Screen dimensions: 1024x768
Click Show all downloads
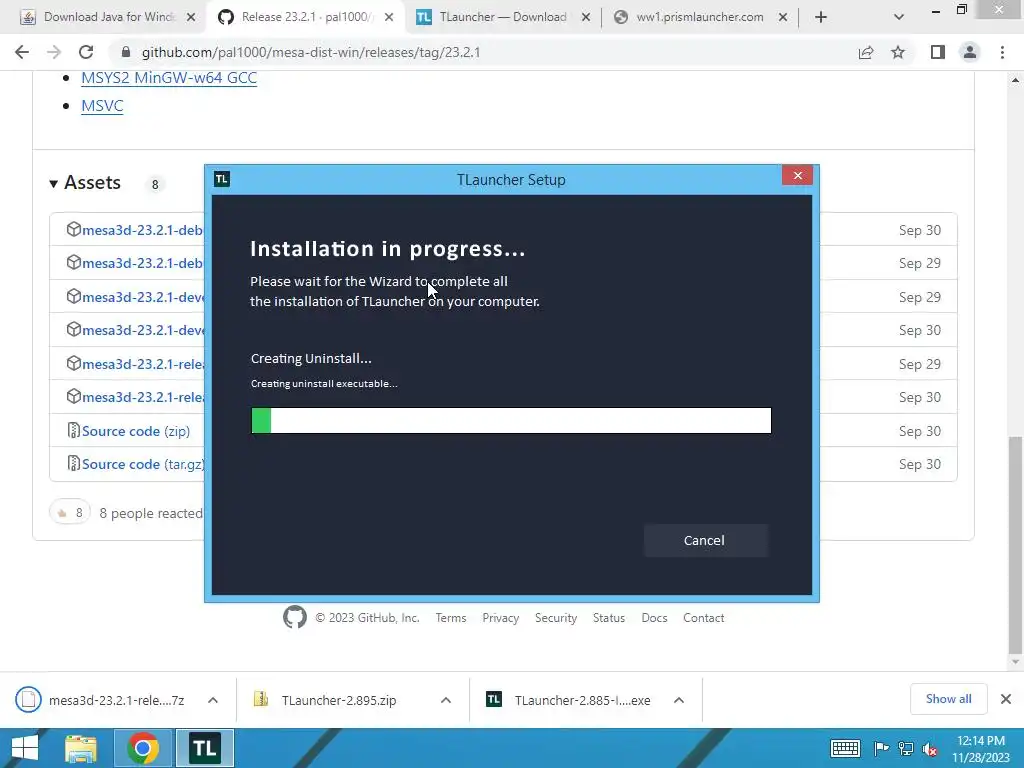click(x=948, y=699)
